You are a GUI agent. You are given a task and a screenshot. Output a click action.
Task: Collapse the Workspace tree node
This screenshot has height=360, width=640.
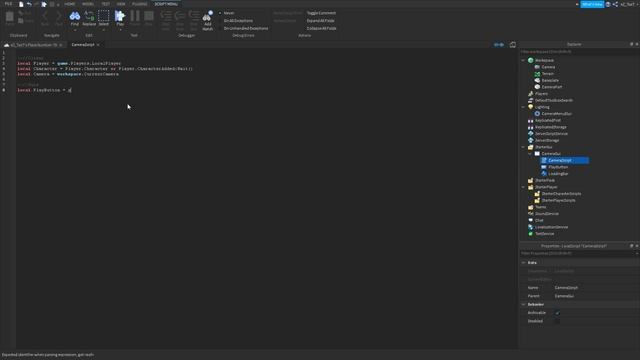523,60
